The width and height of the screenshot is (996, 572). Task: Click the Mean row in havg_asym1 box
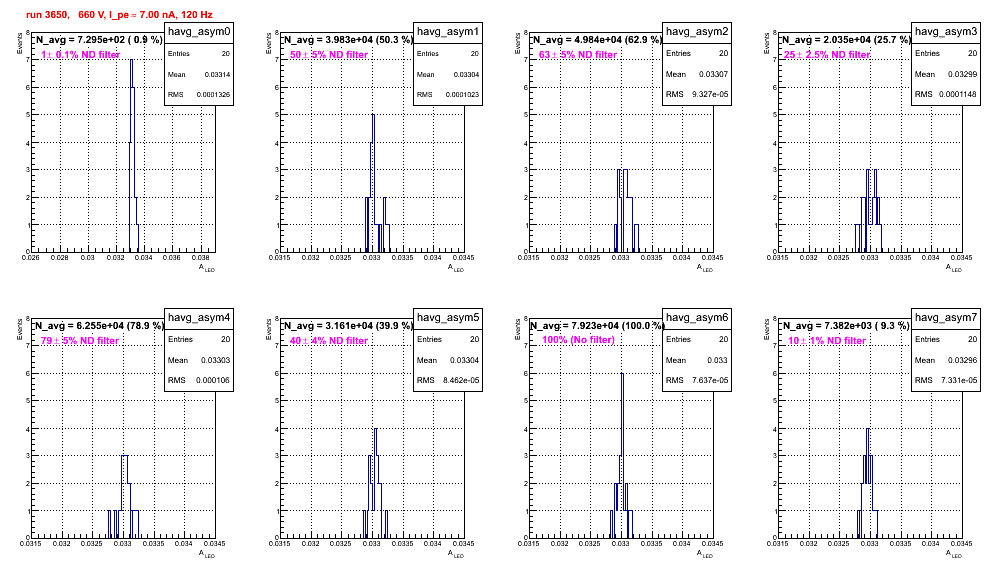click(448, 74)
